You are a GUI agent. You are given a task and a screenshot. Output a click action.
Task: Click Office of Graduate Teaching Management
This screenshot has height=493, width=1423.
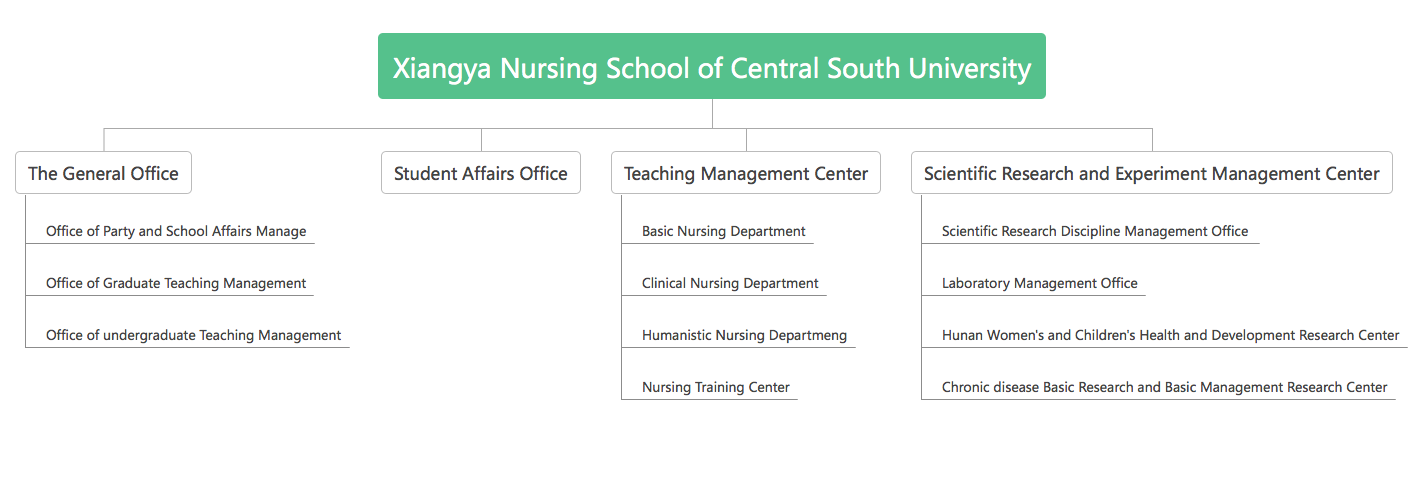pyautogui.click(x=176, y=283)
